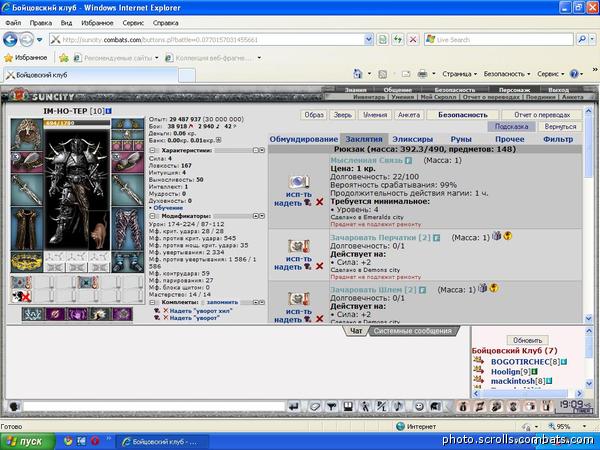Click the Обучение link

pos(168,208)
